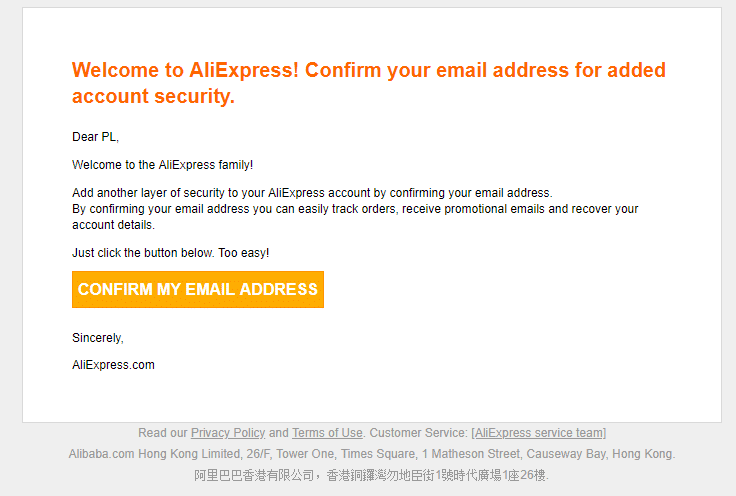Contact the AliExpress service team link
This screenshot has height=496, width=736.
pos(539,433)
